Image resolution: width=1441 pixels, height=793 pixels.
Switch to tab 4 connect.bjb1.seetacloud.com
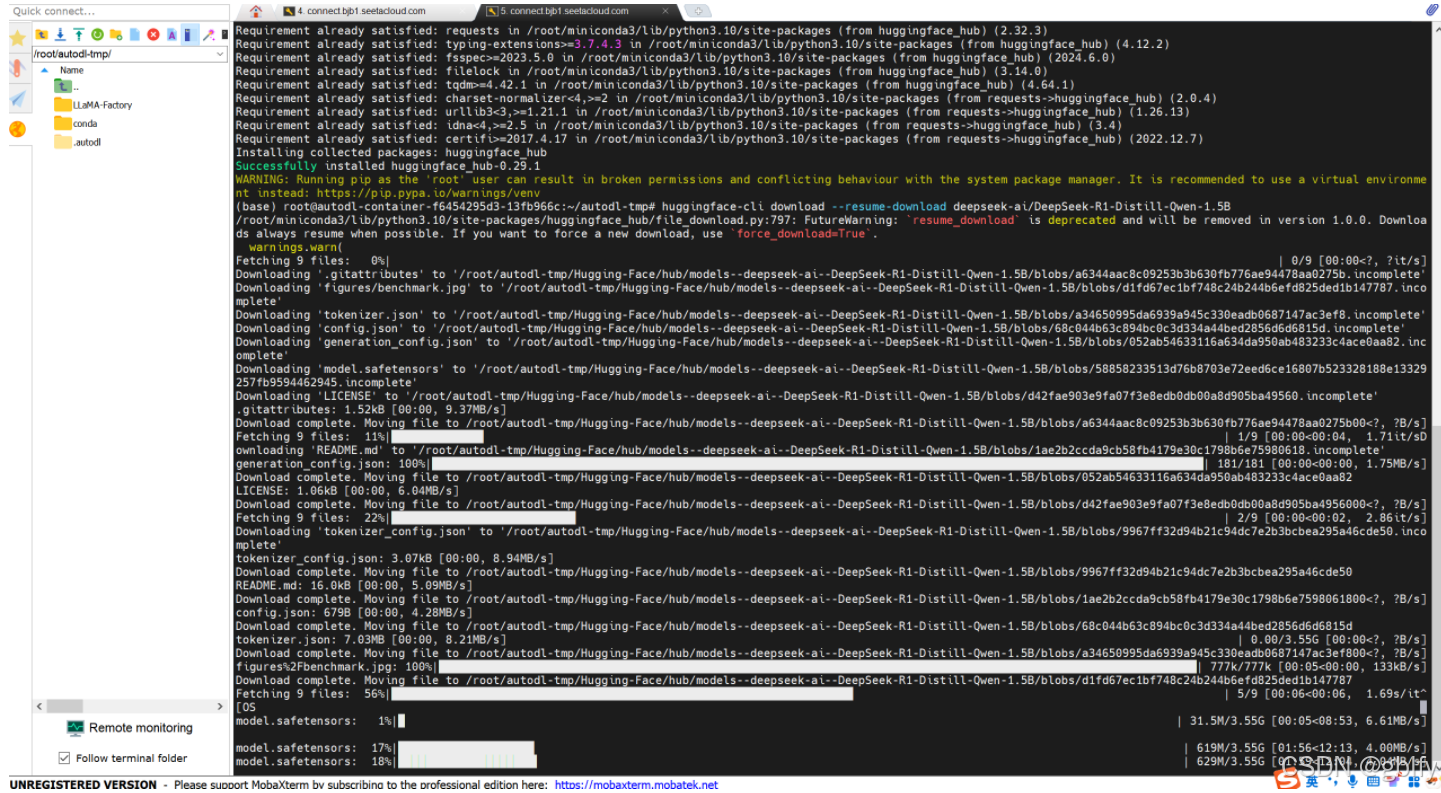pyautogui.click(x=362, y=11)
